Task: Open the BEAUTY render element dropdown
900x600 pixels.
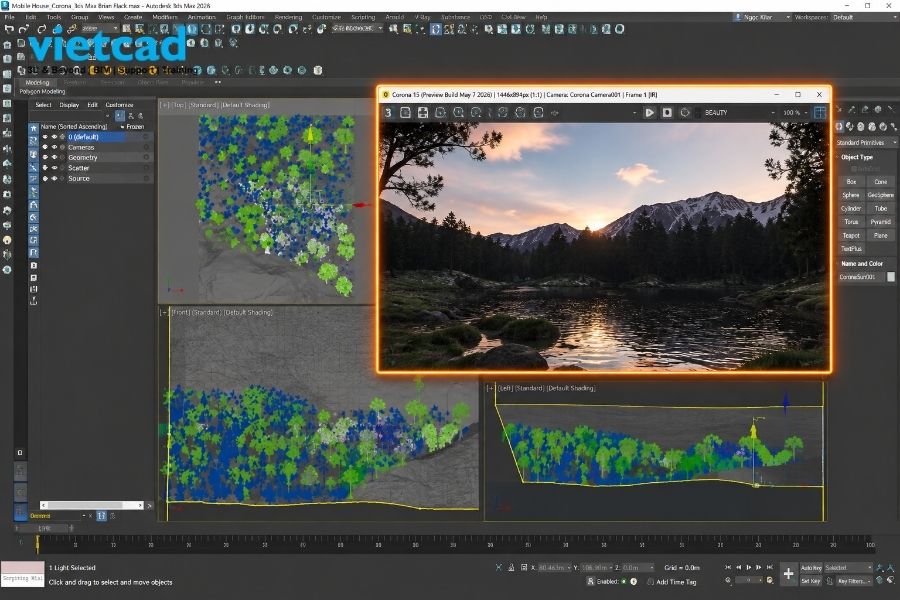Action: coord(739,113)
